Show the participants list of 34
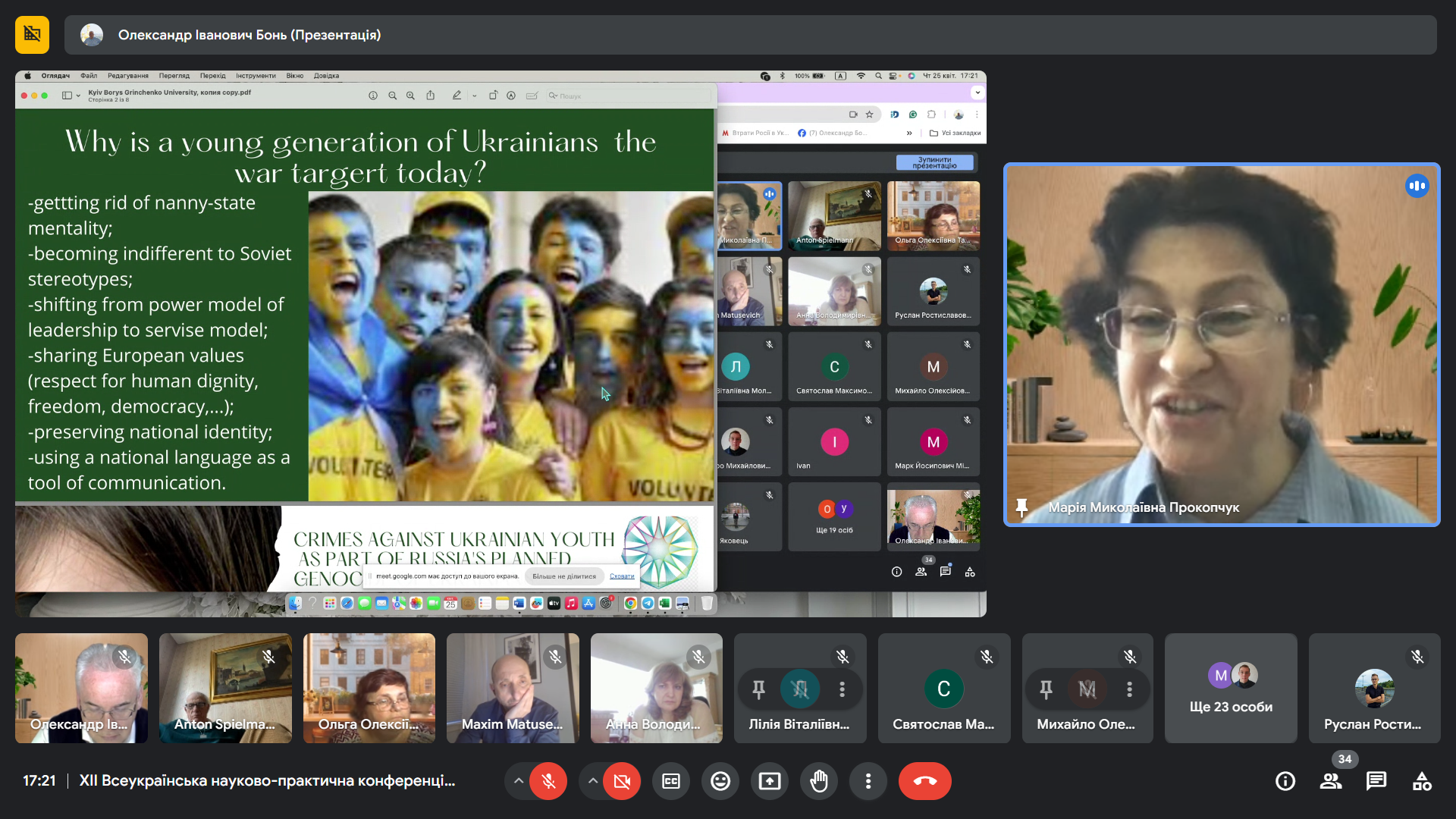 point(1330,781)
